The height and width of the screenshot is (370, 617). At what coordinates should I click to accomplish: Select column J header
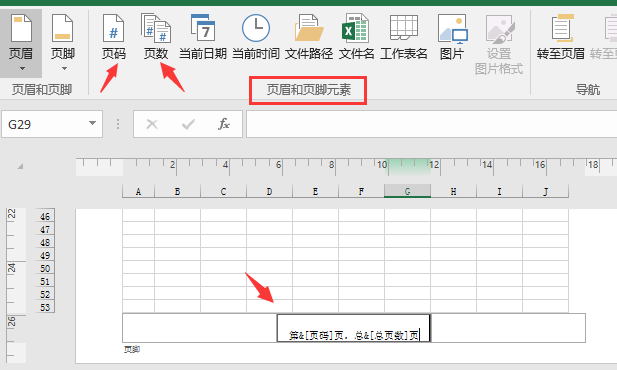[545, 191]
